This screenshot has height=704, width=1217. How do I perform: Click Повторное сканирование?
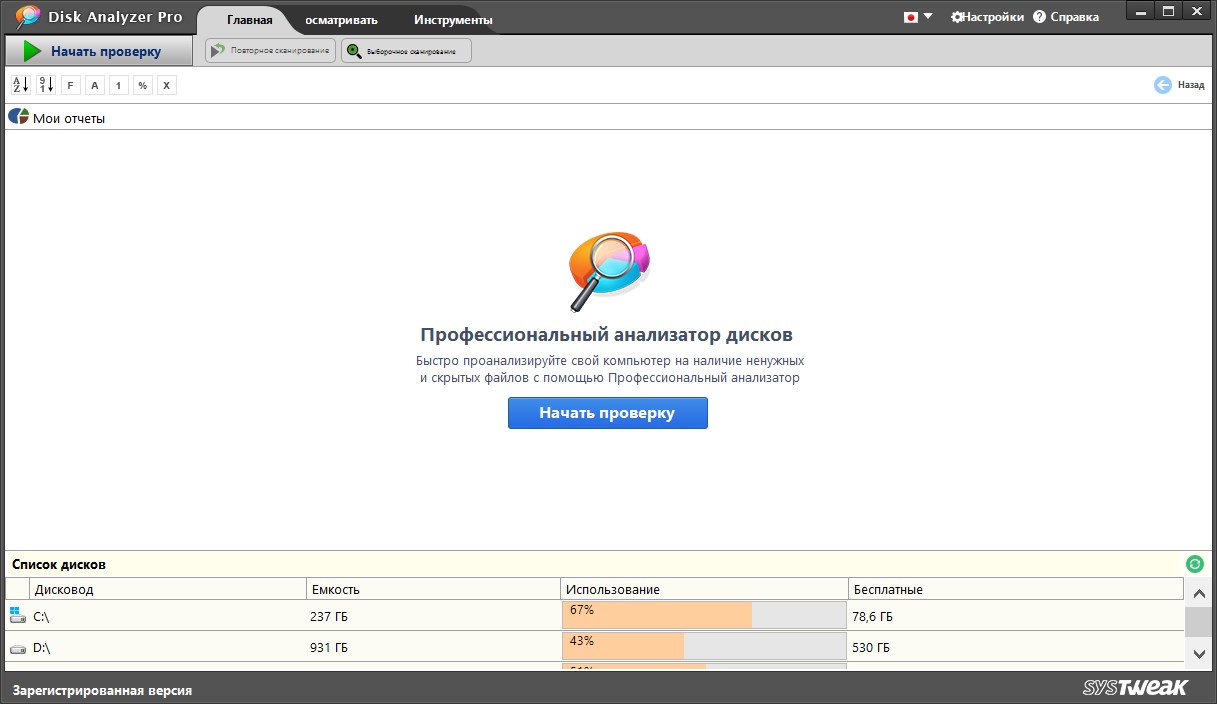pos(270,50)
